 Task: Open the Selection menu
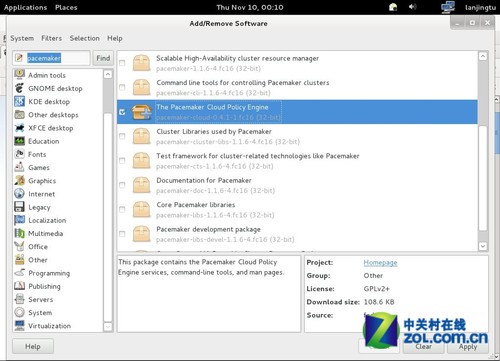(85, 38)
